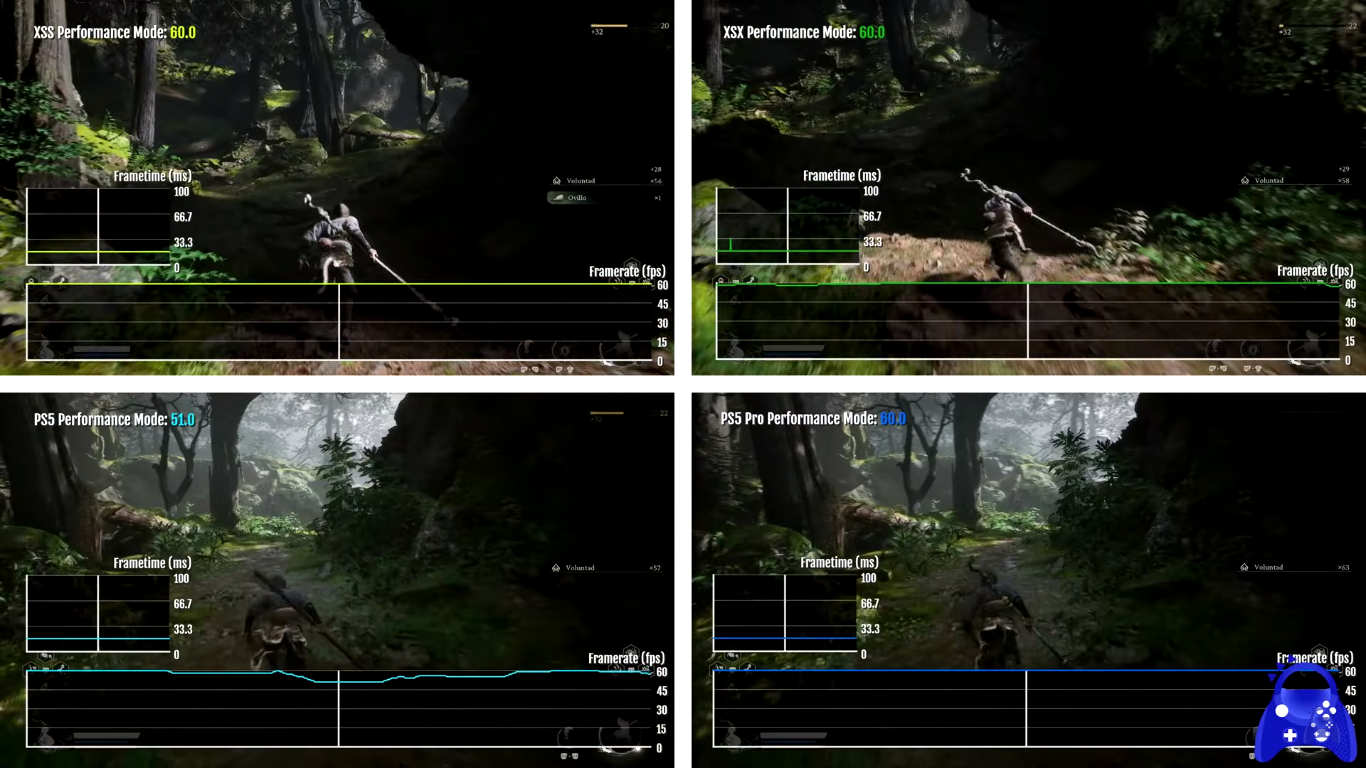
Task: Click the 30 framerate value in PS5 panel
Action: [662, 711]
